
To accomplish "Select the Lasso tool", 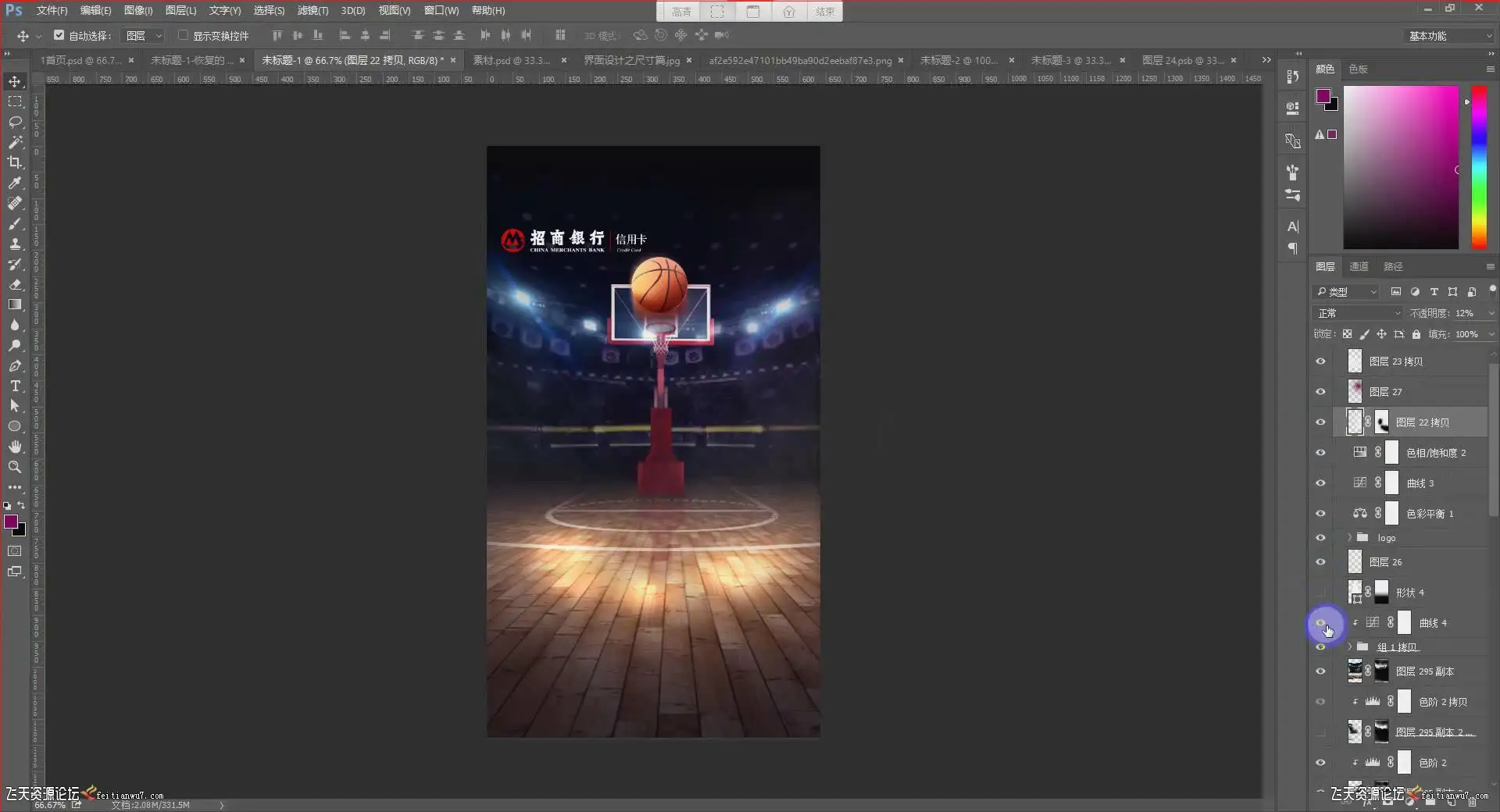I will (x=15, y=122).
